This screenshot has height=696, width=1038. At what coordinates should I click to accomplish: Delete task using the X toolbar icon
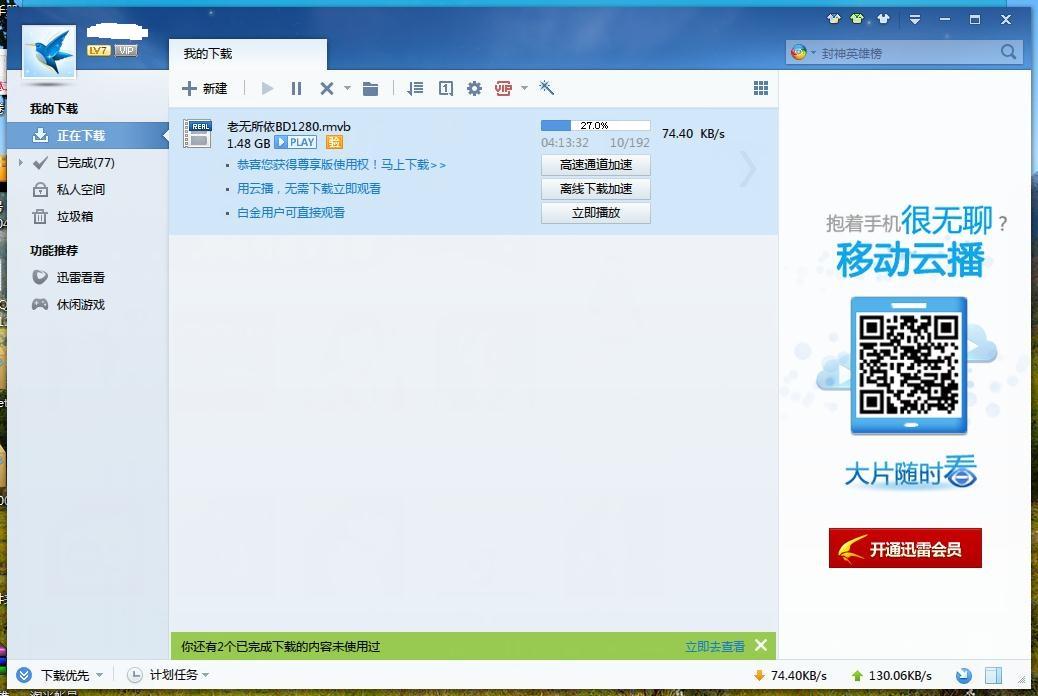coord(326,88)
